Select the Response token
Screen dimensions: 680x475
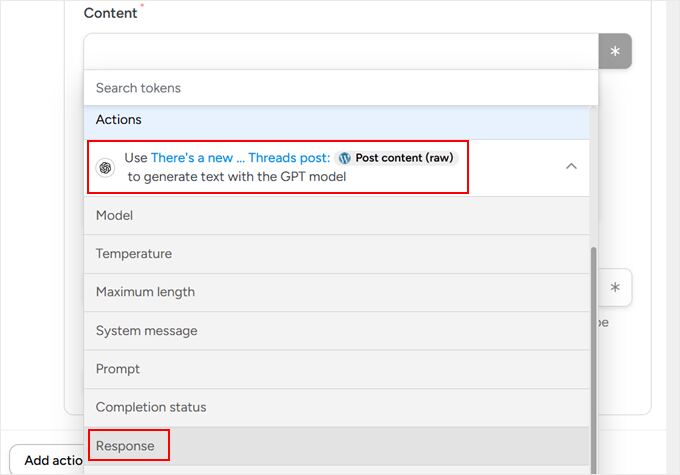click(126, 446)
